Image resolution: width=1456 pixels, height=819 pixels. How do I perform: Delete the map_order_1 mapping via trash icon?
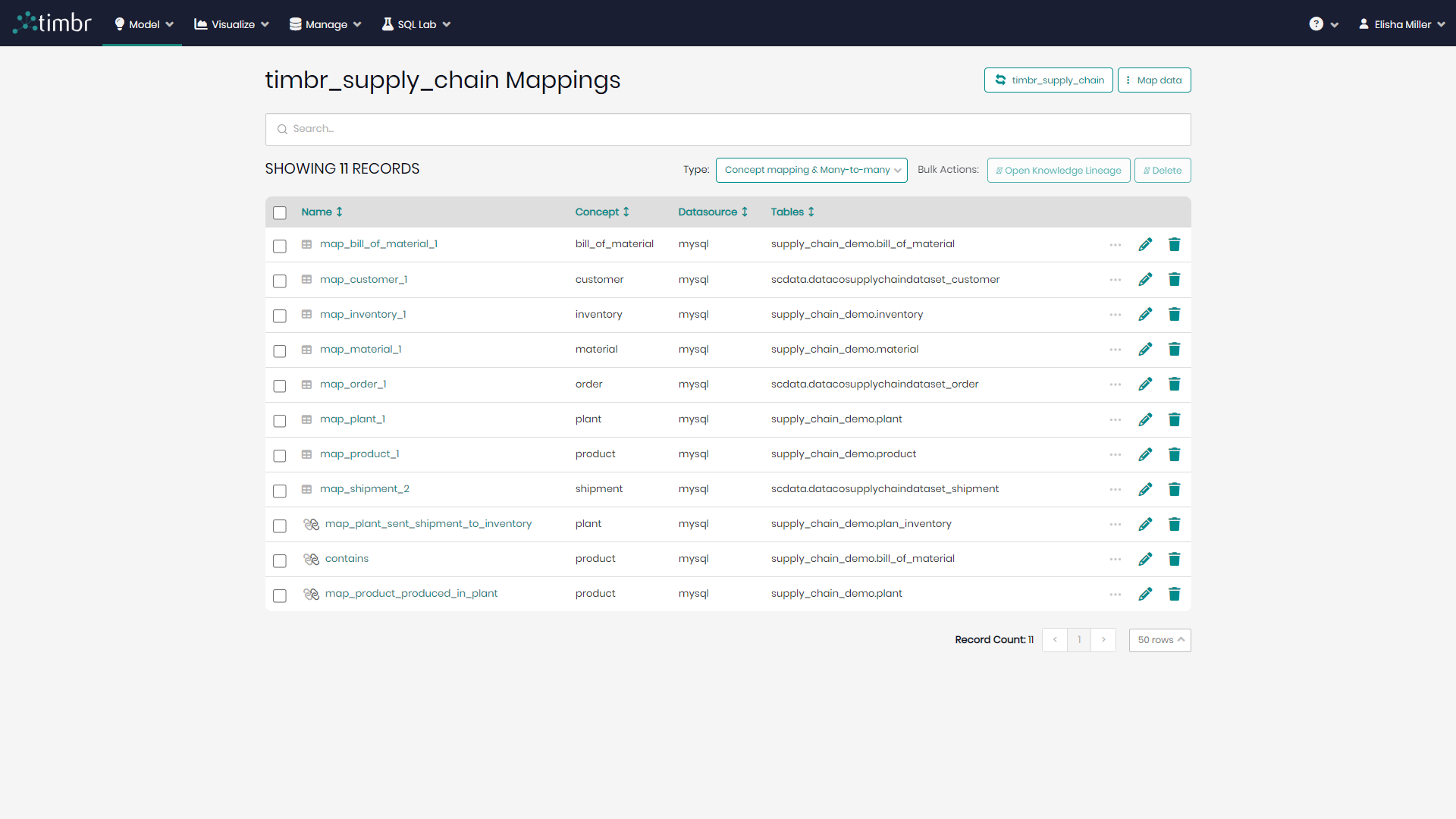1175,384
